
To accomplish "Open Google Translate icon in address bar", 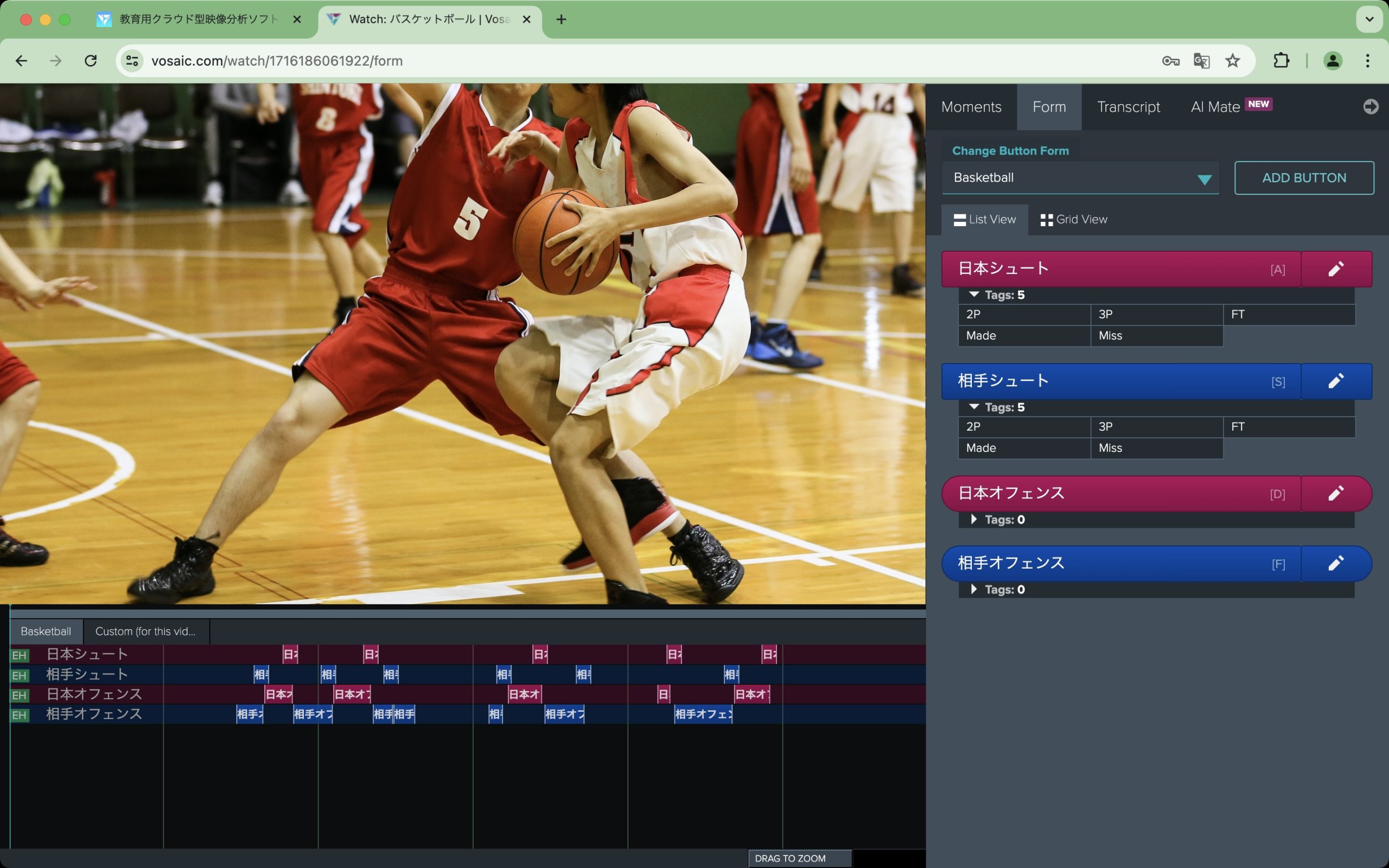I will 1201,61.
